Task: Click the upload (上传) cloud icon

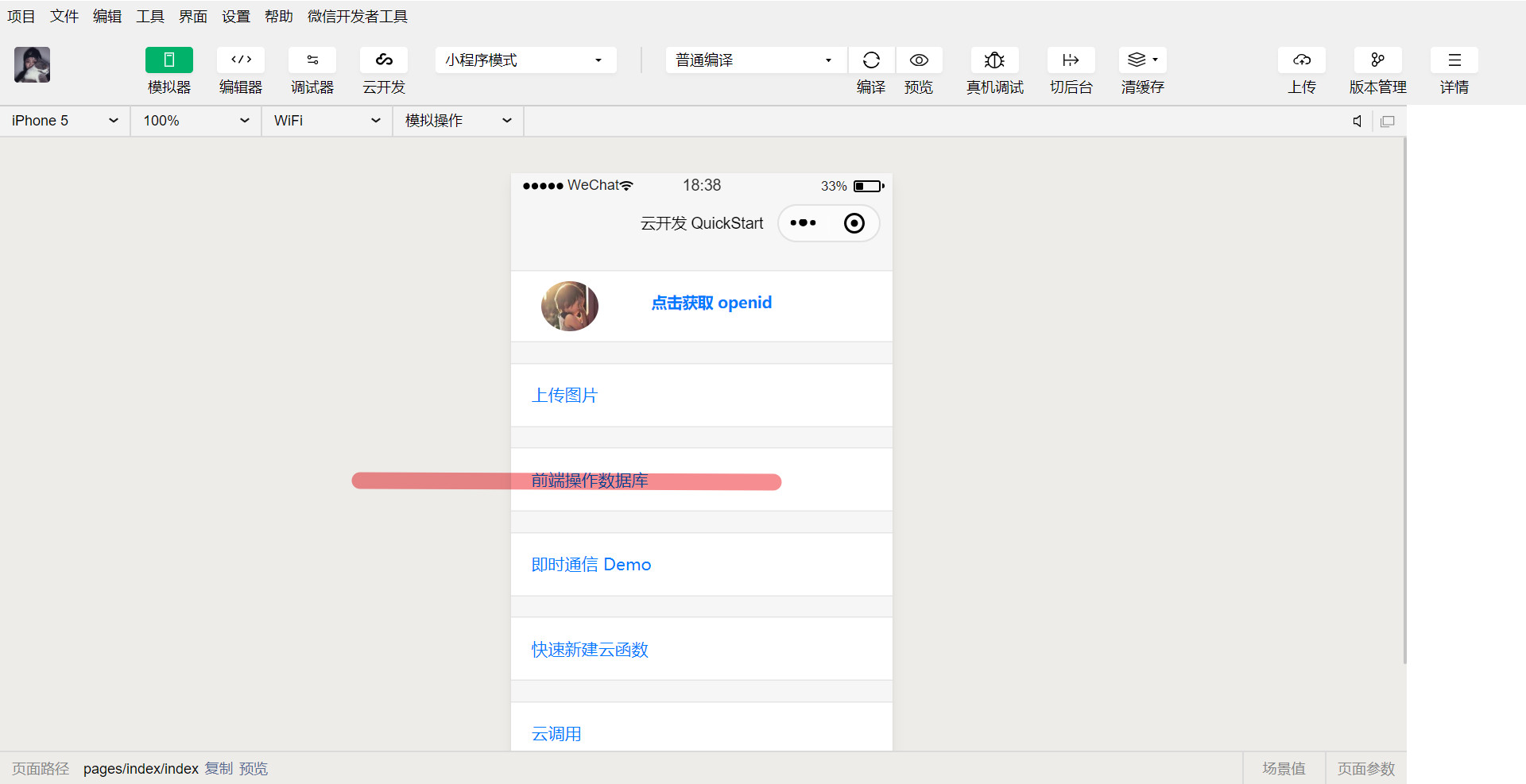Action: (1301, 60)
